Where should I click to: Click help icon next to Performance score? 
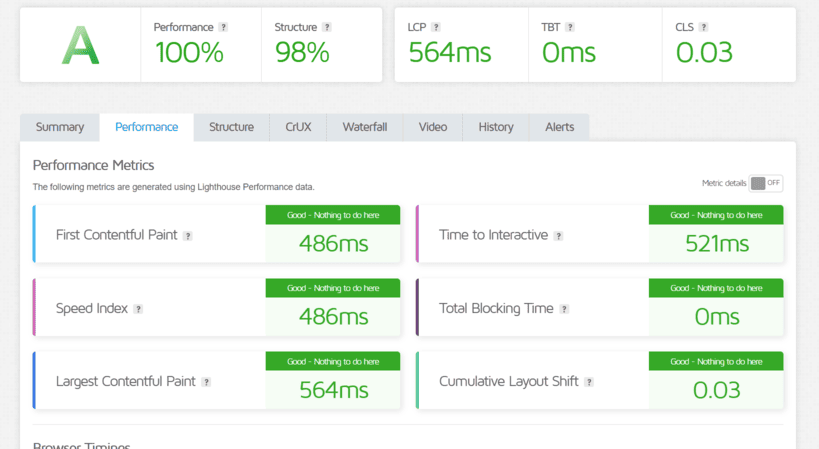(223, 27)
